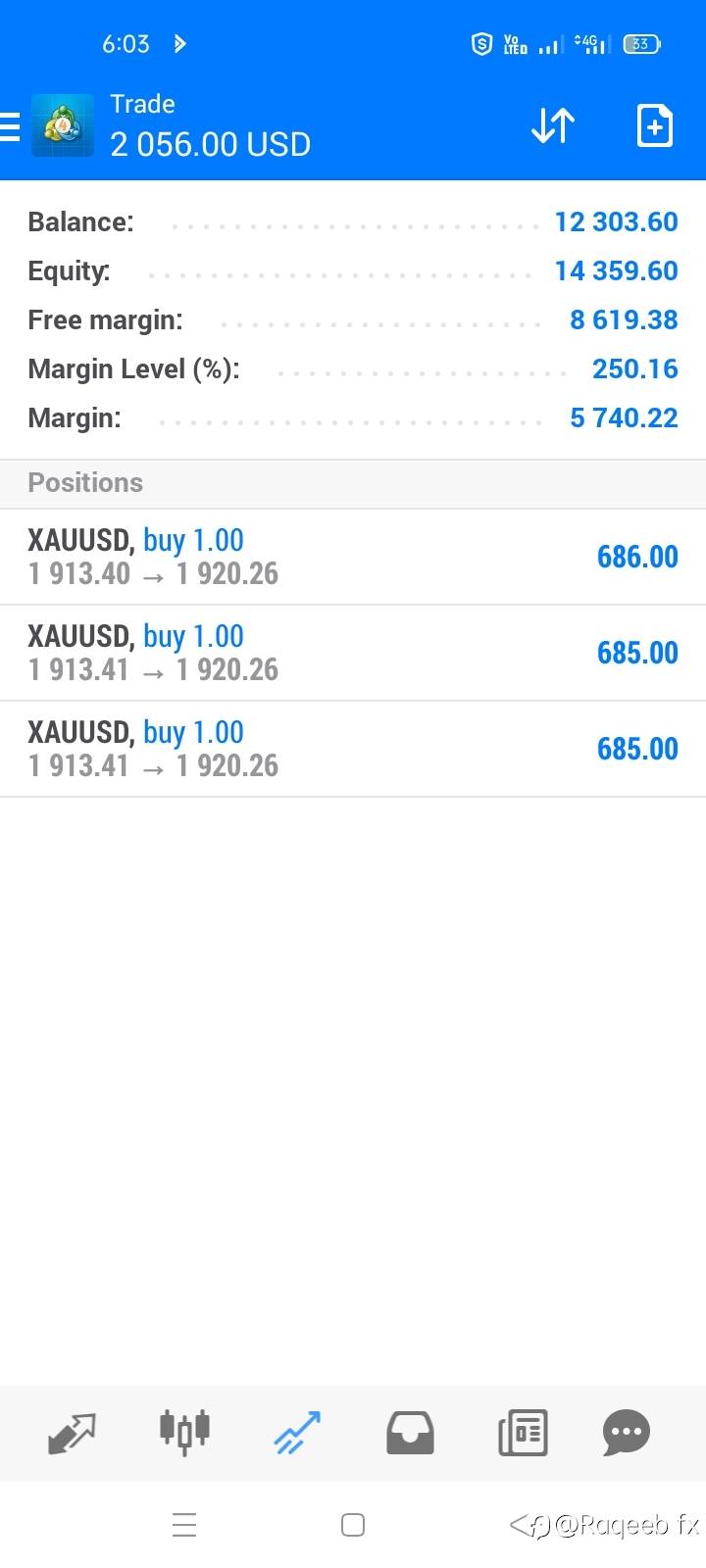Open the News tab icon

(x=523, y=1433)
